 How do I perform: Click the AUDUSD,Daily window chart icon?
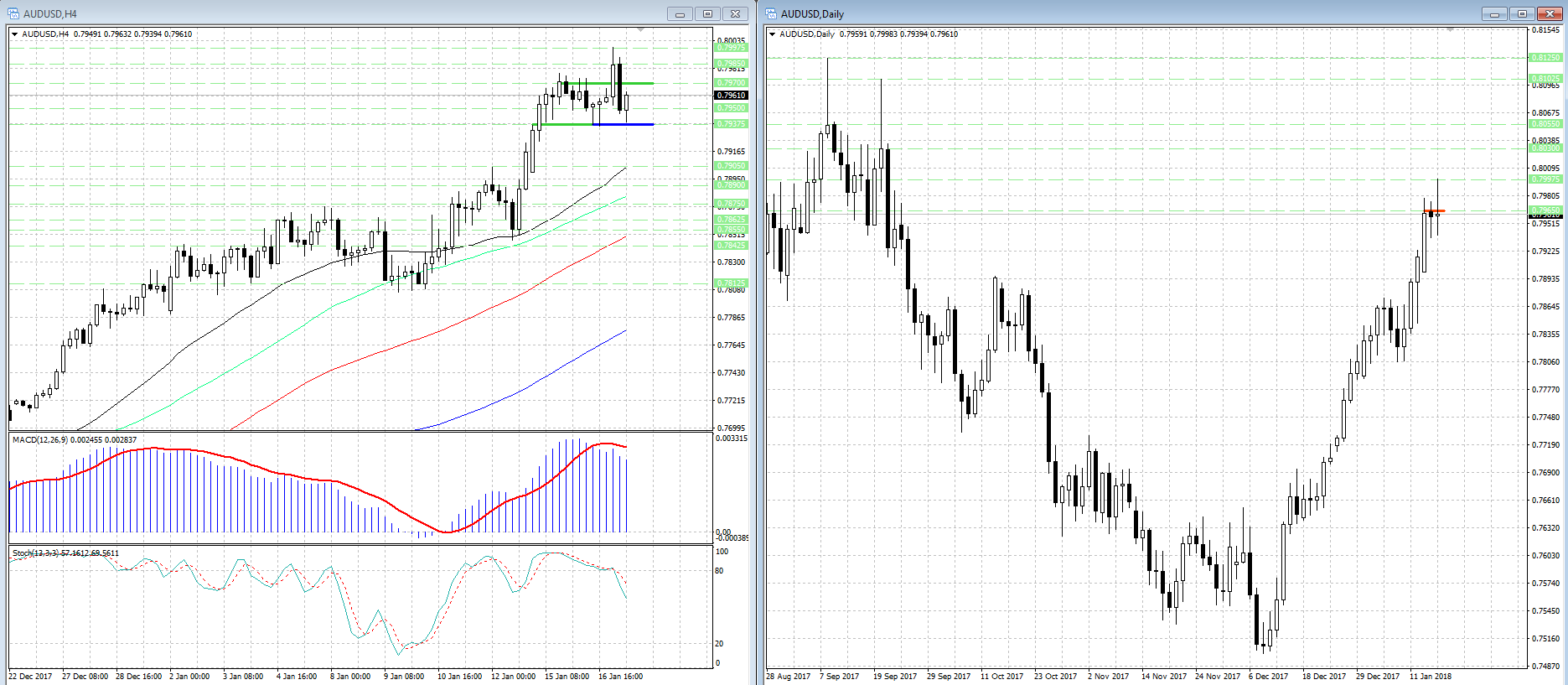point(771,13)
